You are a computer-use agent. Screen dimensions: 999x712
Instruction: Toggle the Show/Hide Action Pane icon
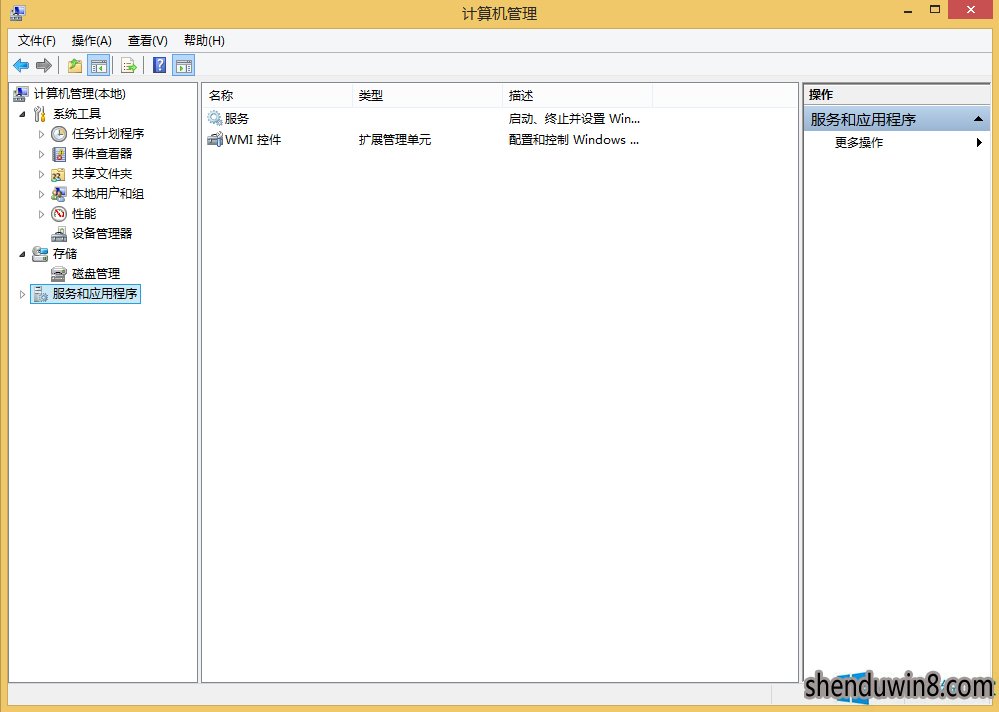pyautogui.click(x=183, y=65)
